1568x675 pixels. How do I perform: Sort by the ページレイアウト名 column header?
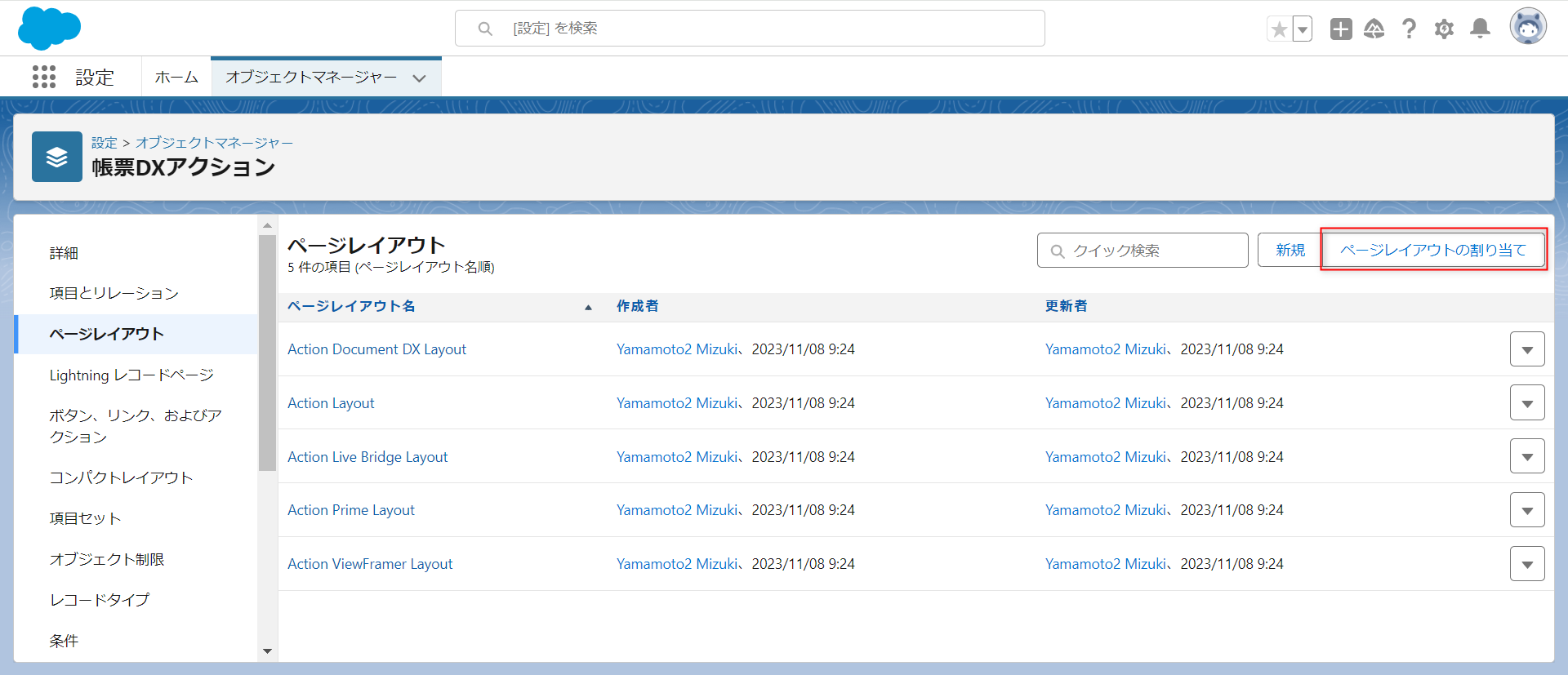[351, 306]
